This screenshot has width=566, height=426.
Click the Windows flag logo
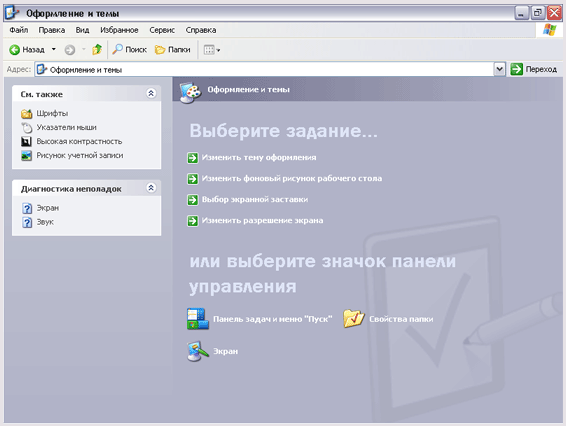549,30
